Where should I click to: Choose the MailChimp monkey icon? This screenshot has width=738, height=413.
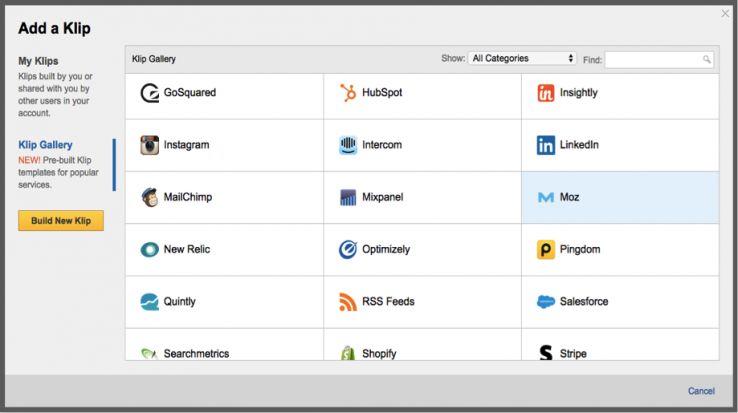(x=150, y=197)
